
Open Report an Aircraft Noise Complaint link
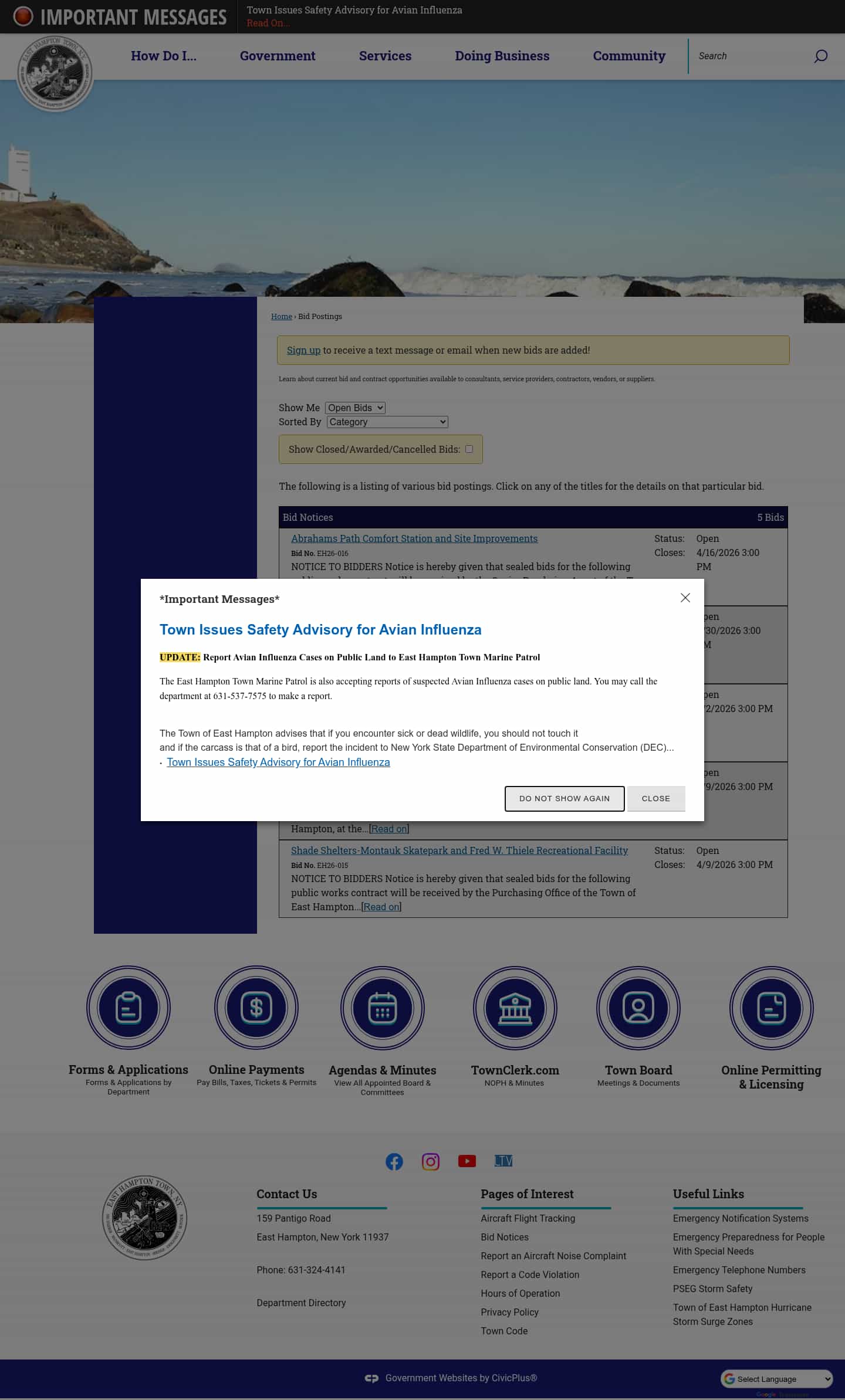(x=553, y=1256)
